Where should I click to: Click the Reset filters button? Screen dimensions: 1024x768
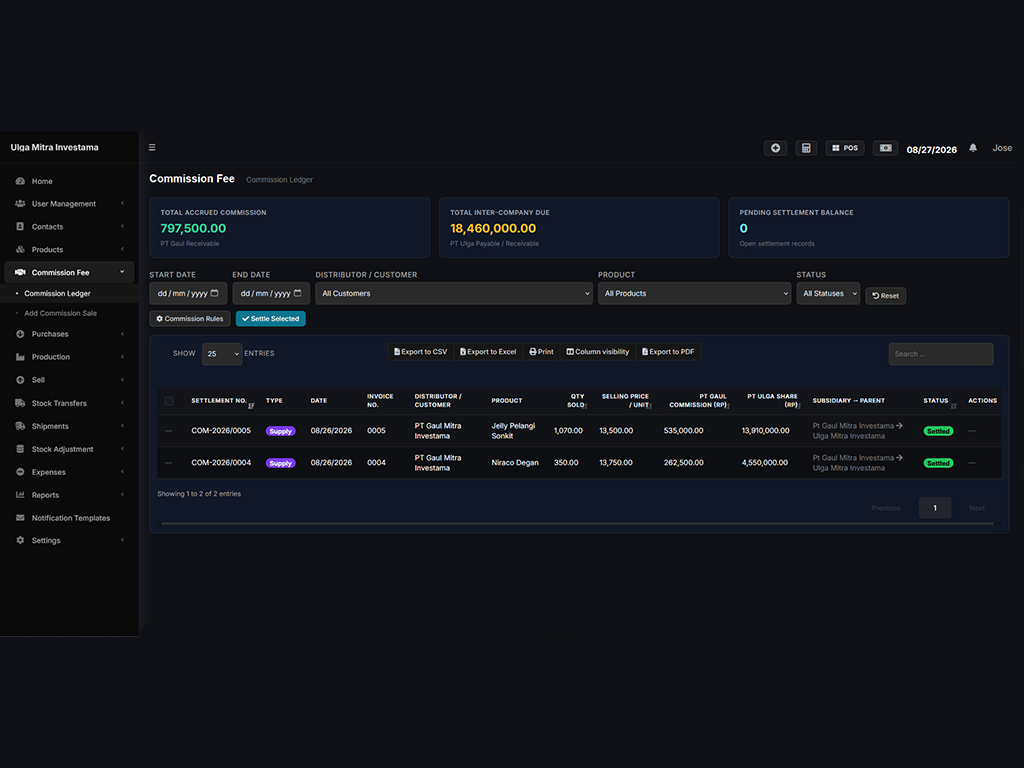coord(886,295)
